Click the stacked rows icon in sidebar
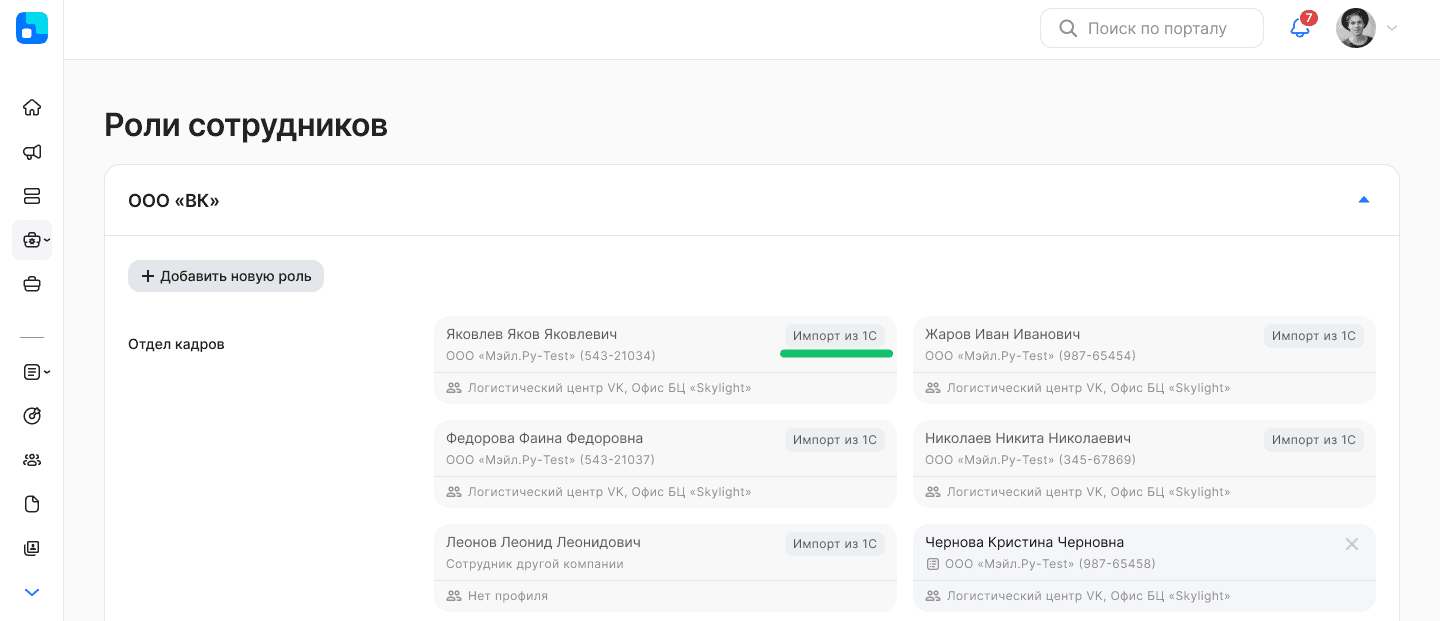The image size is (1440, 621). 32,196
